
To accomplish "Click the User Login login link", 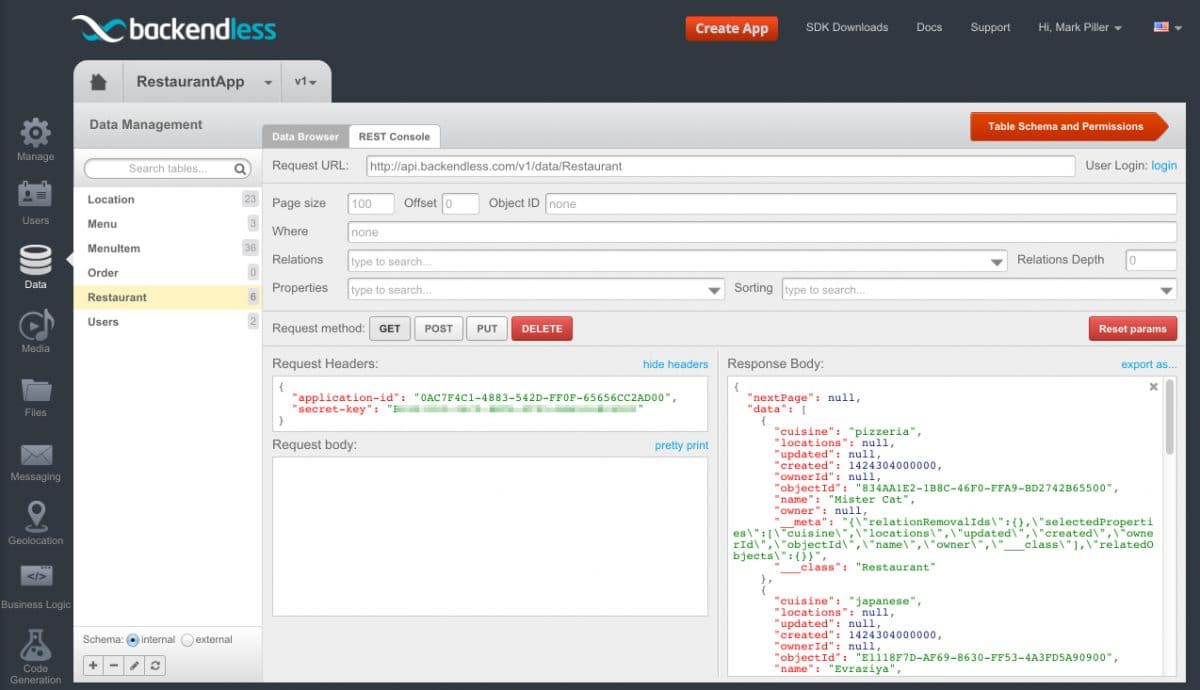I will click(1164, 165).
